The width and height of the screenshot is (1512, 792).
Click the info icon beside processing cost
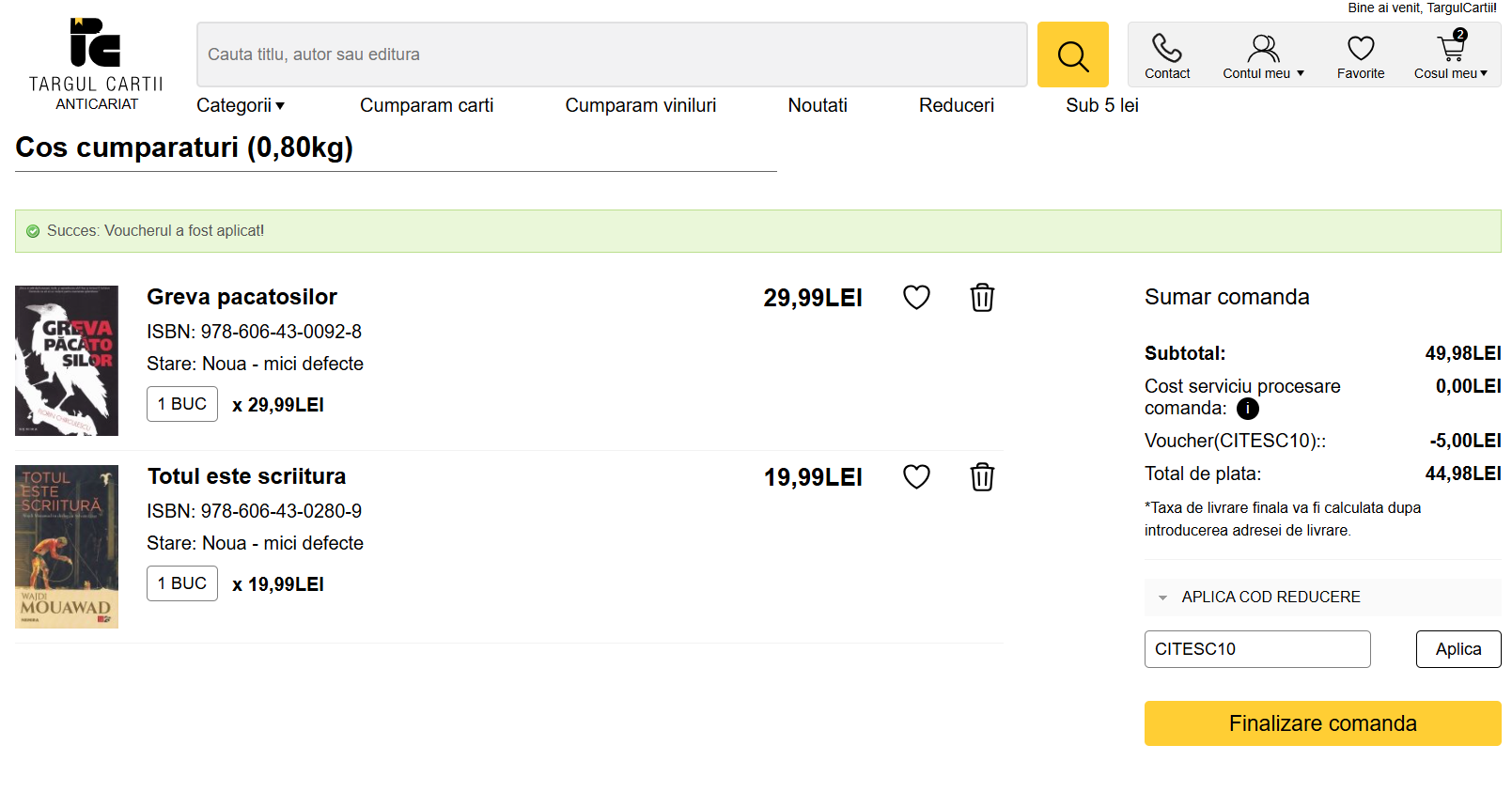pyautogui.click(x=1247, y=409)
